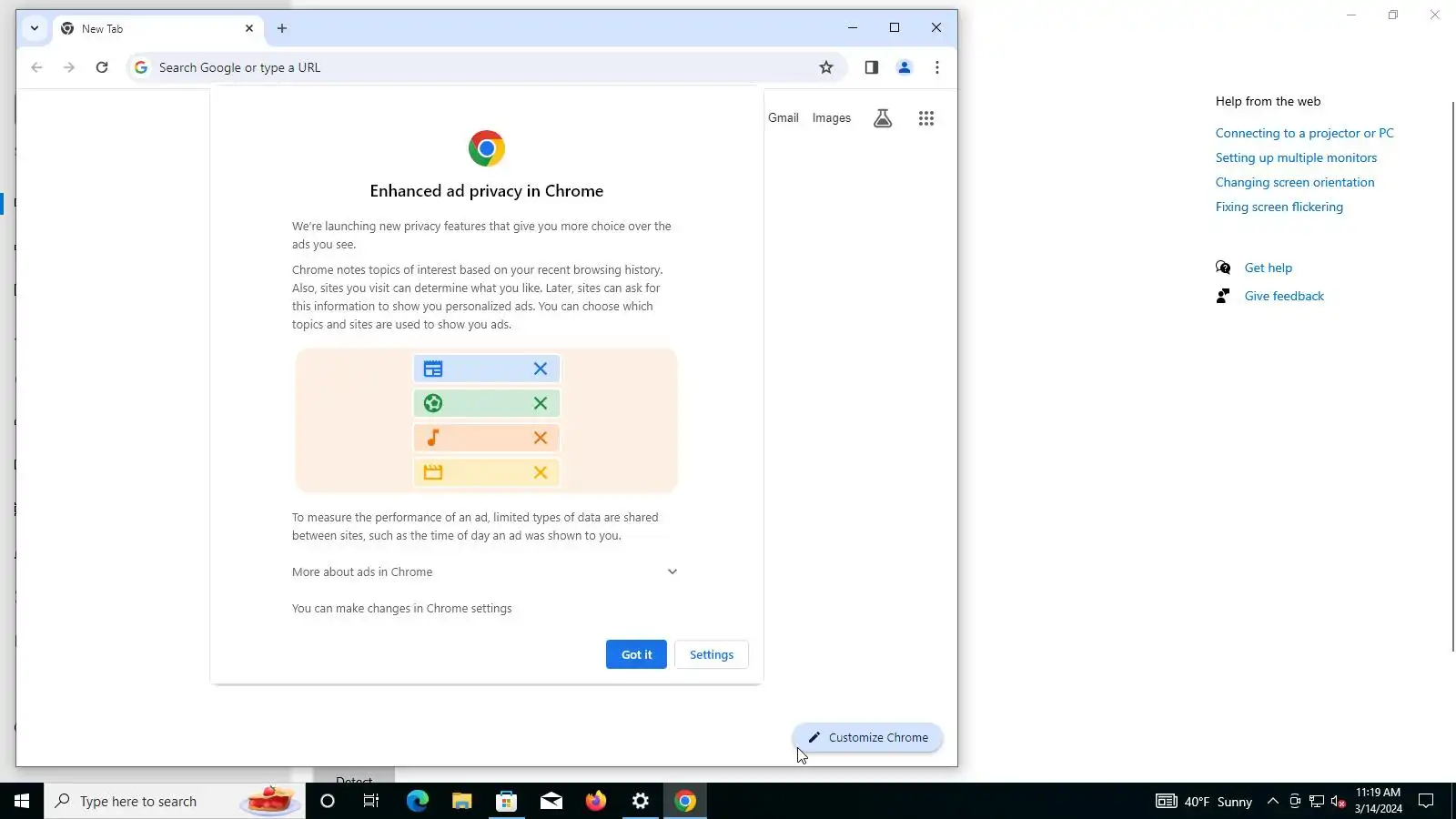Open a new tab with plus button
This screenshot has width=1456, height=819.
point(282,28)
